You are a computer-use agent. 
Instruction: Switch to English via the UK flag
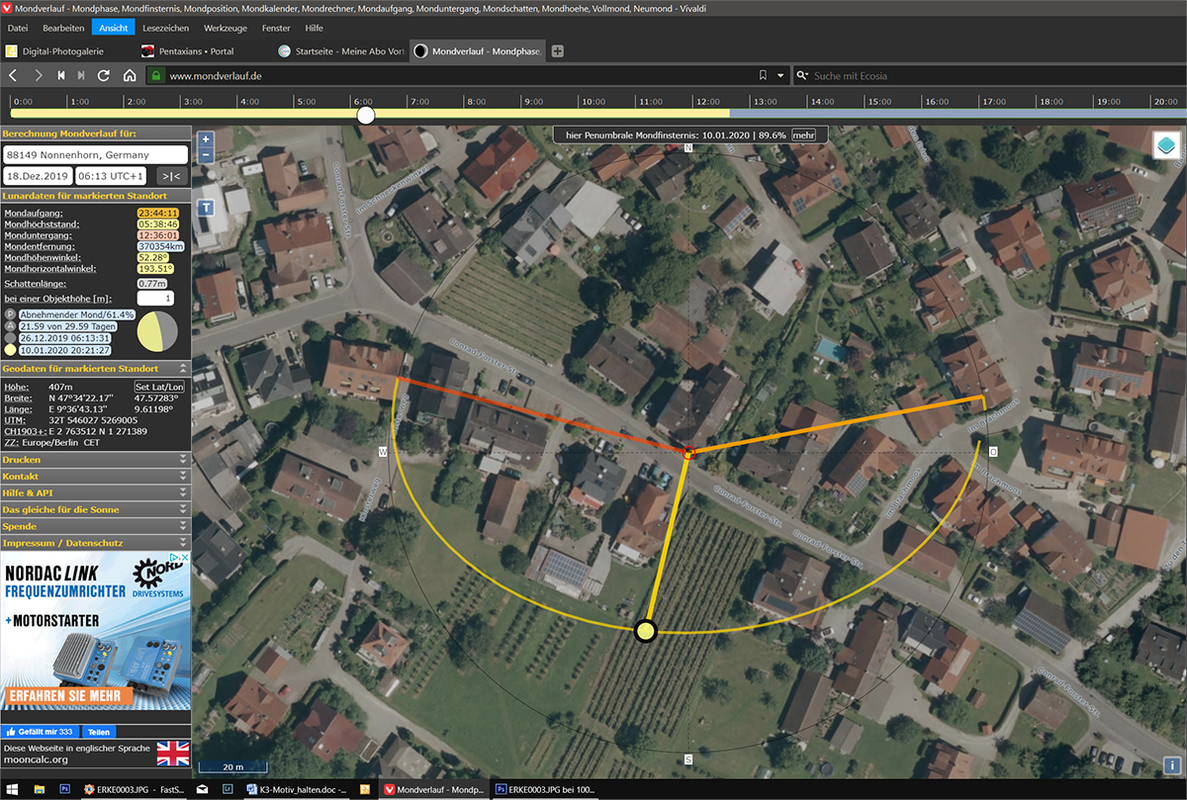point(173,754)
